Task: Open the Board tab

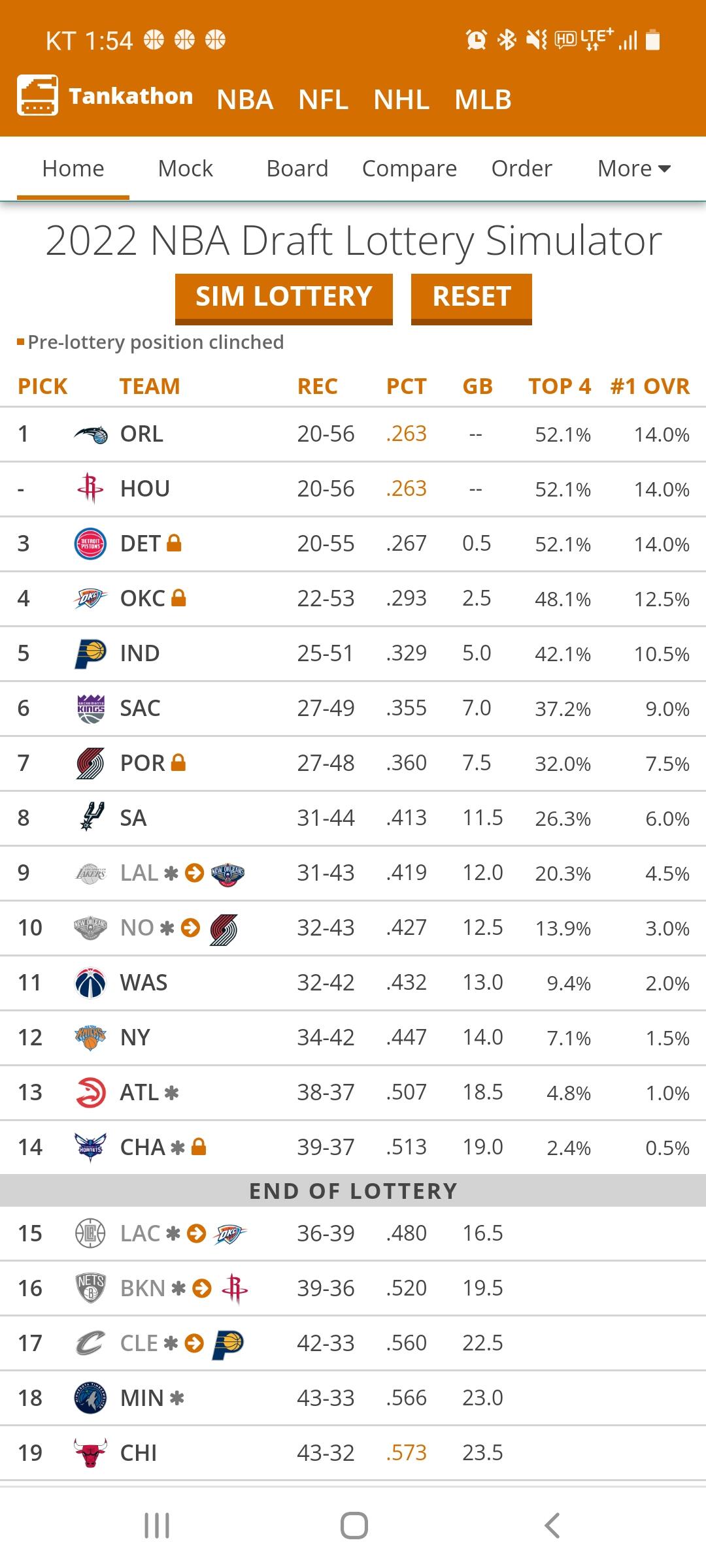Action: [x=297, y=169]
